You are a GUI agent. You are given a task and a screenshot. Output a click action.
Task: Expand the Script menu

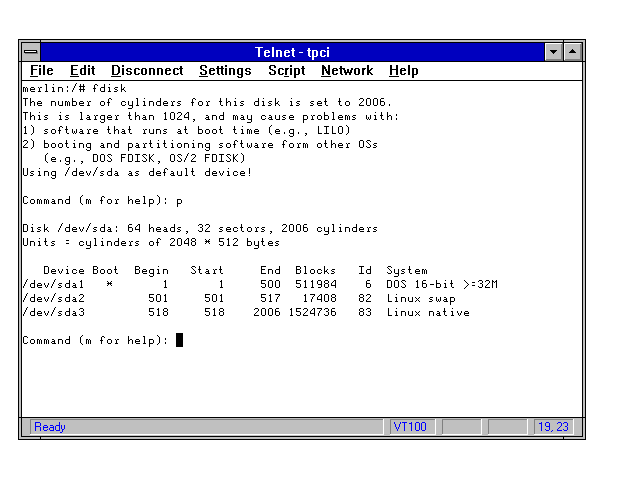click(x=286, y=71)
